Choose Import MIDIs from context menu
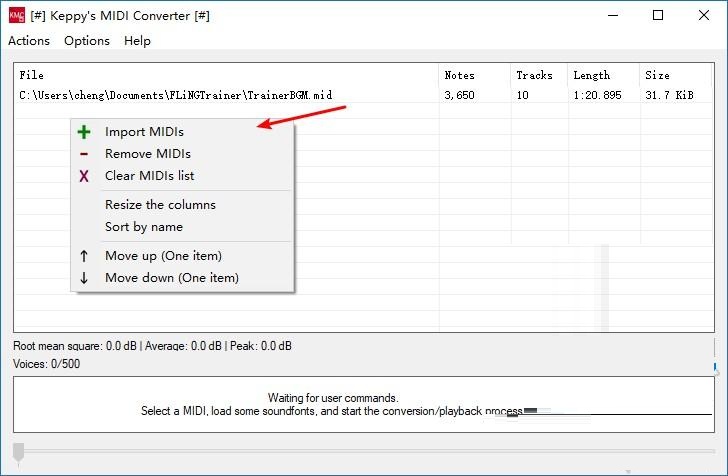The image size is (728, 476). [x=183, y=132]
